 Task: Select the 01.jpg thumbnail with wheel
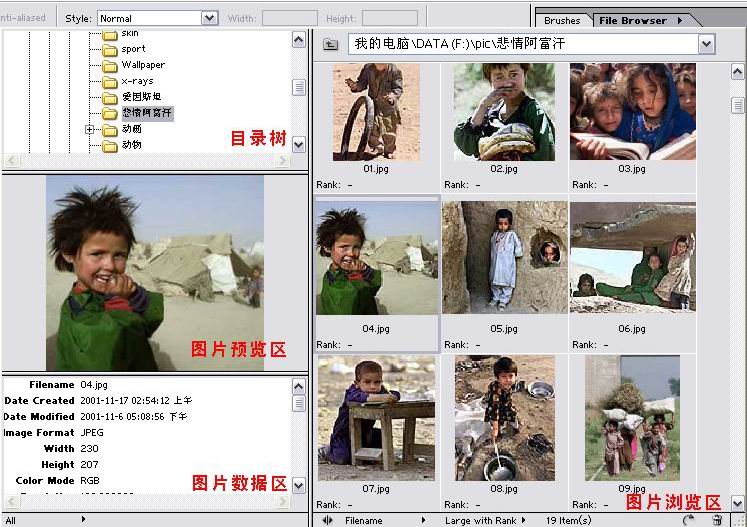(376, 112)
